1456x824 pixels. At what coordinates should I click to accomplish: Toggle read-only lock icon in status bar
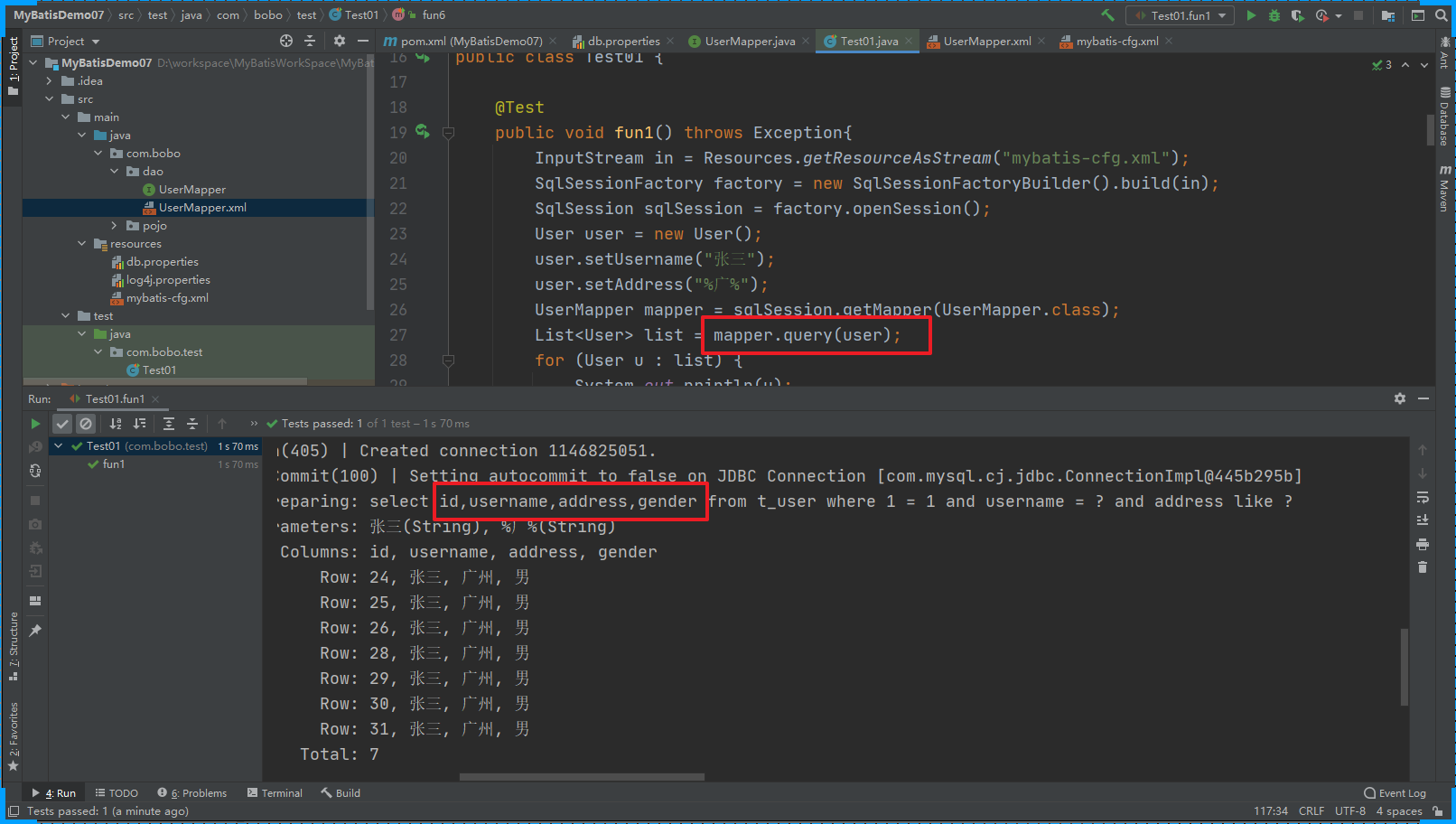[1437, 811]
